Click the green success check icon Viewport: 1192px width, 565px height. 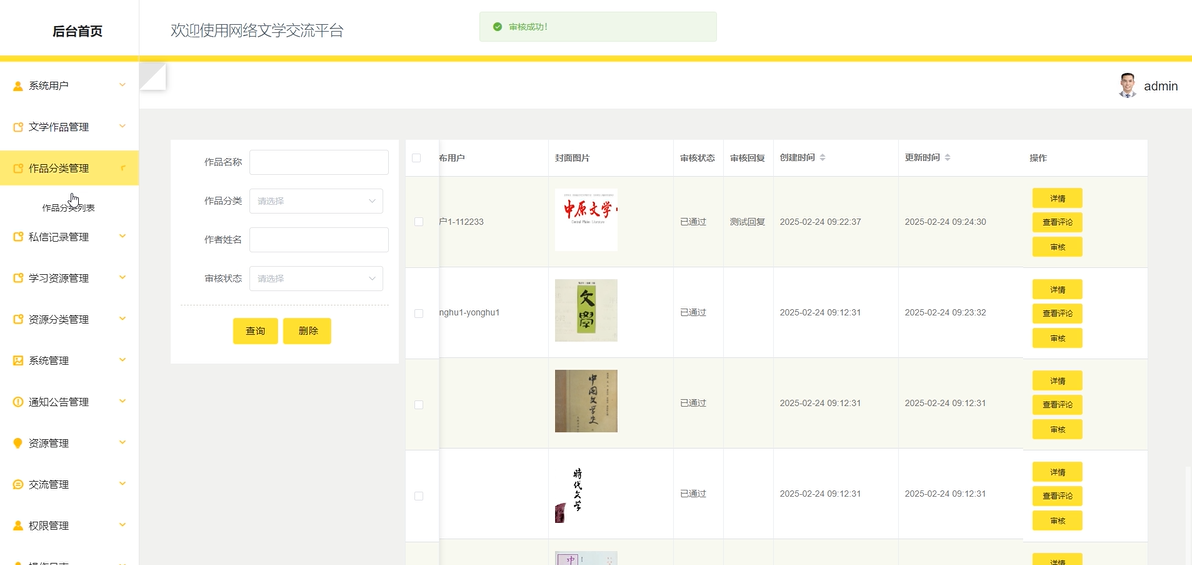[x=497, y=27]
